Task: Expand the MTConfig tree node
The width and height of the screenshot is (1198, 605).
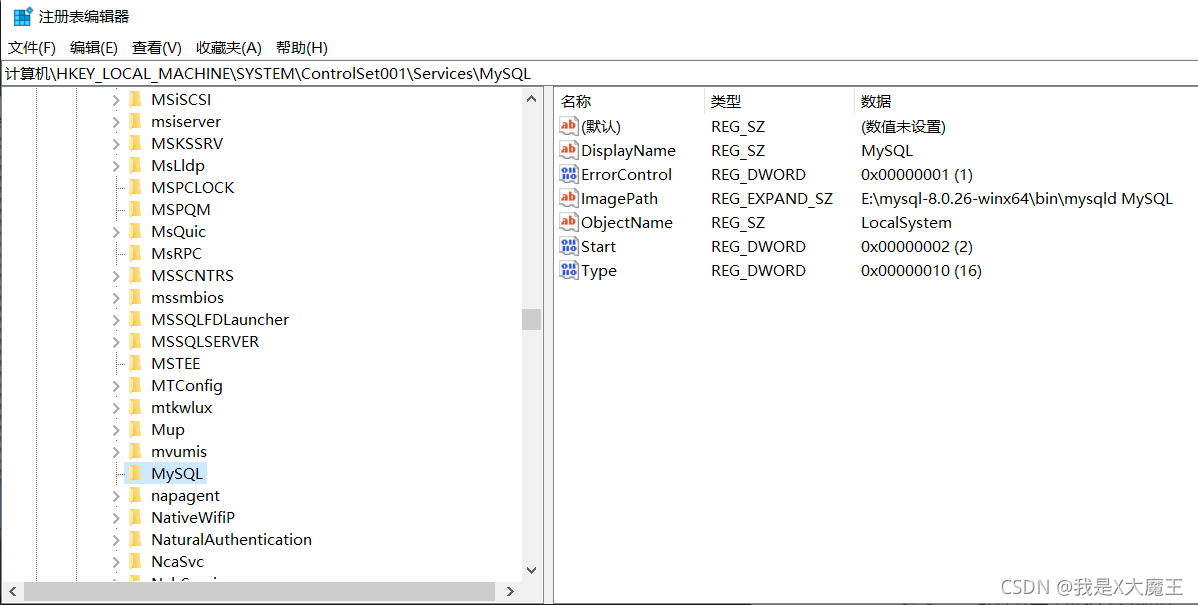Action: pyautogui.click(x=115, y=386)
